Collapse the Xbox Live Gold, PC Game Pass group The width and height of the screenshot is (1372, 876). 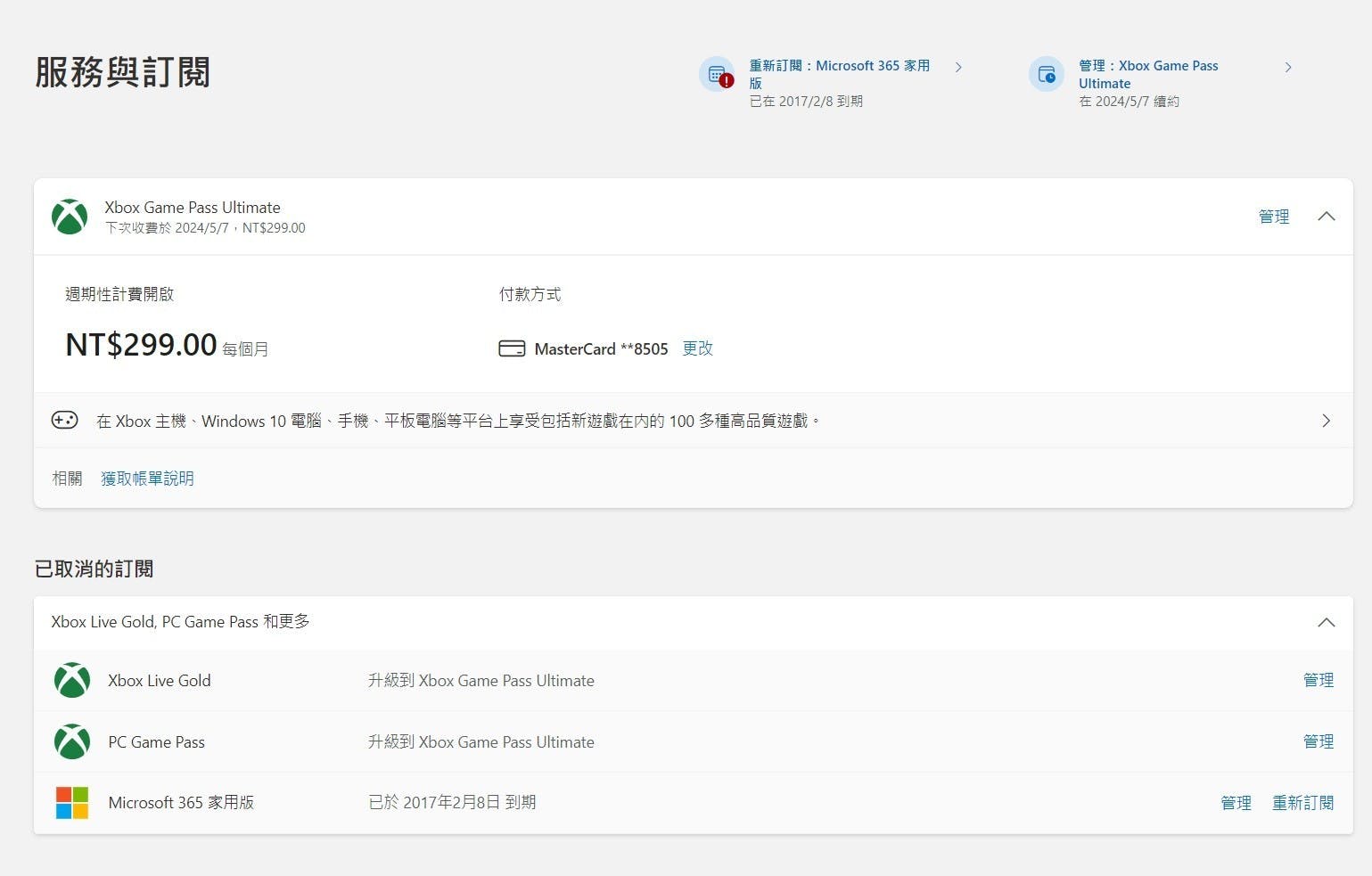point(1327,622)
